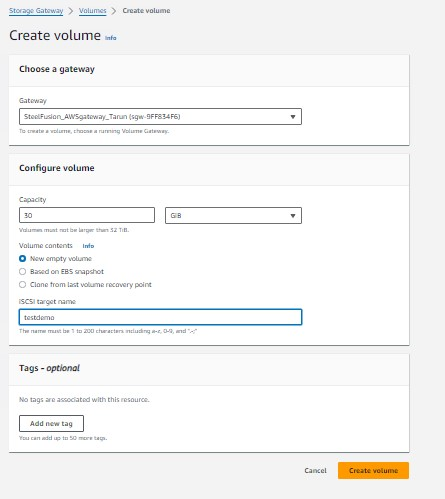Click the Create volume button

tap(373, 470)
